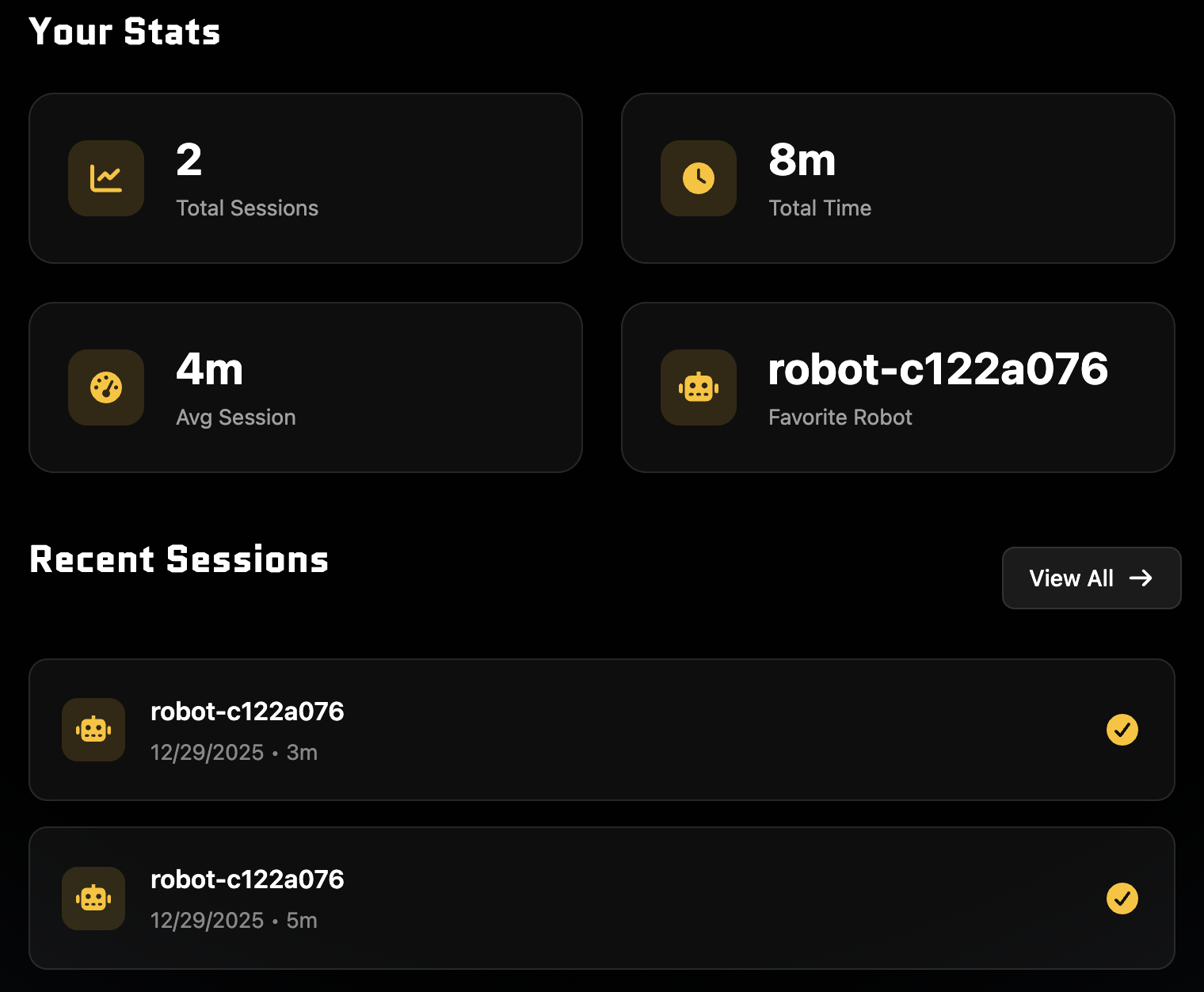
Task: Click the Avg Session gauge icon
Action: 106,387
